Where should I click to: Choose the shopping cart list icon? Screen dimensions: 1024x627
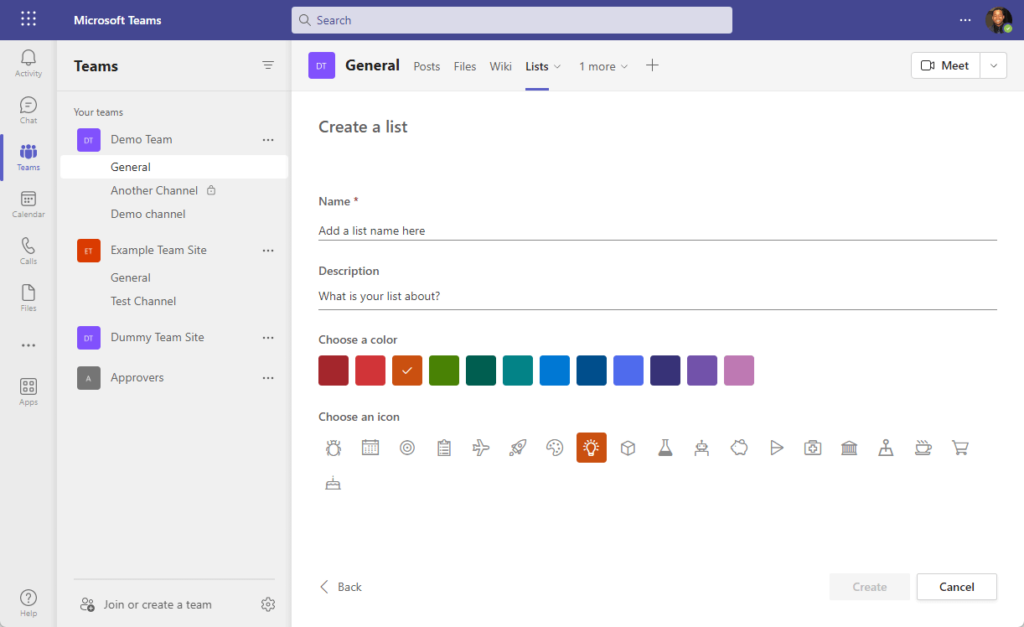[960, 447]
